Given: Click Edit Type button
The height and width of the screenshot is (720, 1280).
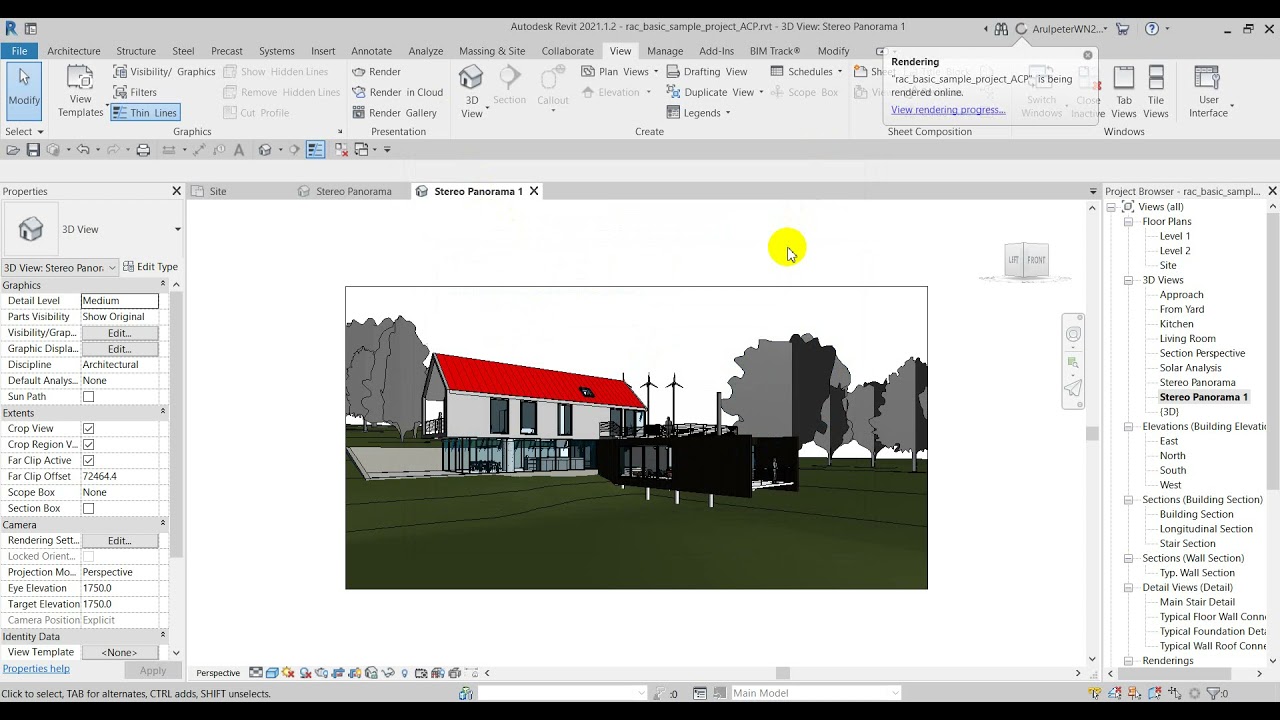Looking at the screenshot, I should tap(151, 267).
